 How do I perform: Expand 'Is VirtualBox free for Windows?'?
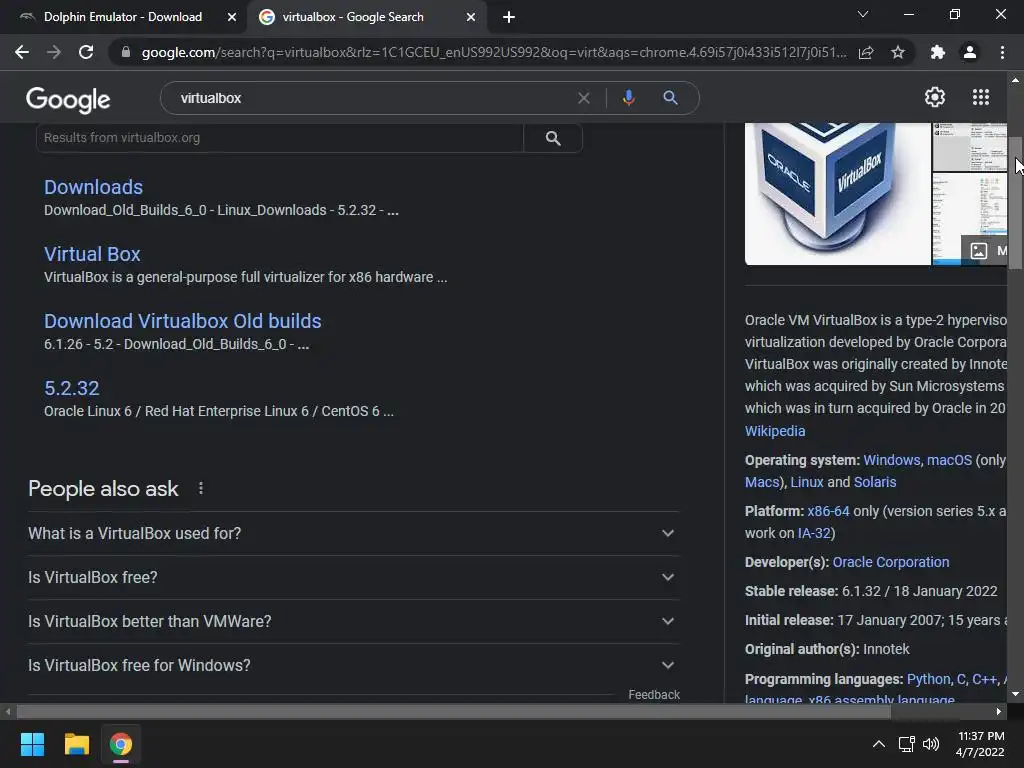click(353, 665)
